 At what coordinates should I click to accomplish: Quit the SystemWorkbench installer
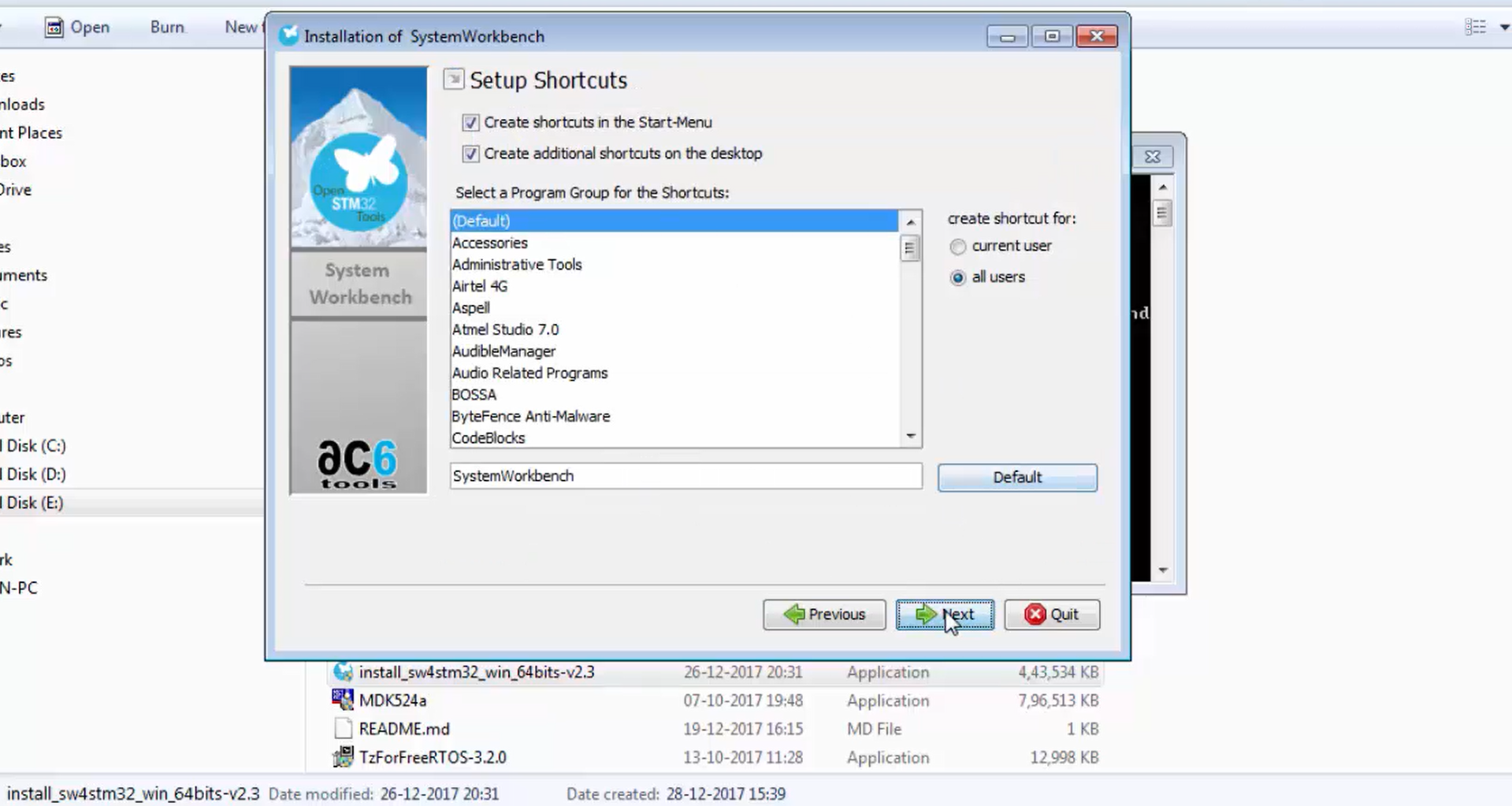tap(1052, 615)
